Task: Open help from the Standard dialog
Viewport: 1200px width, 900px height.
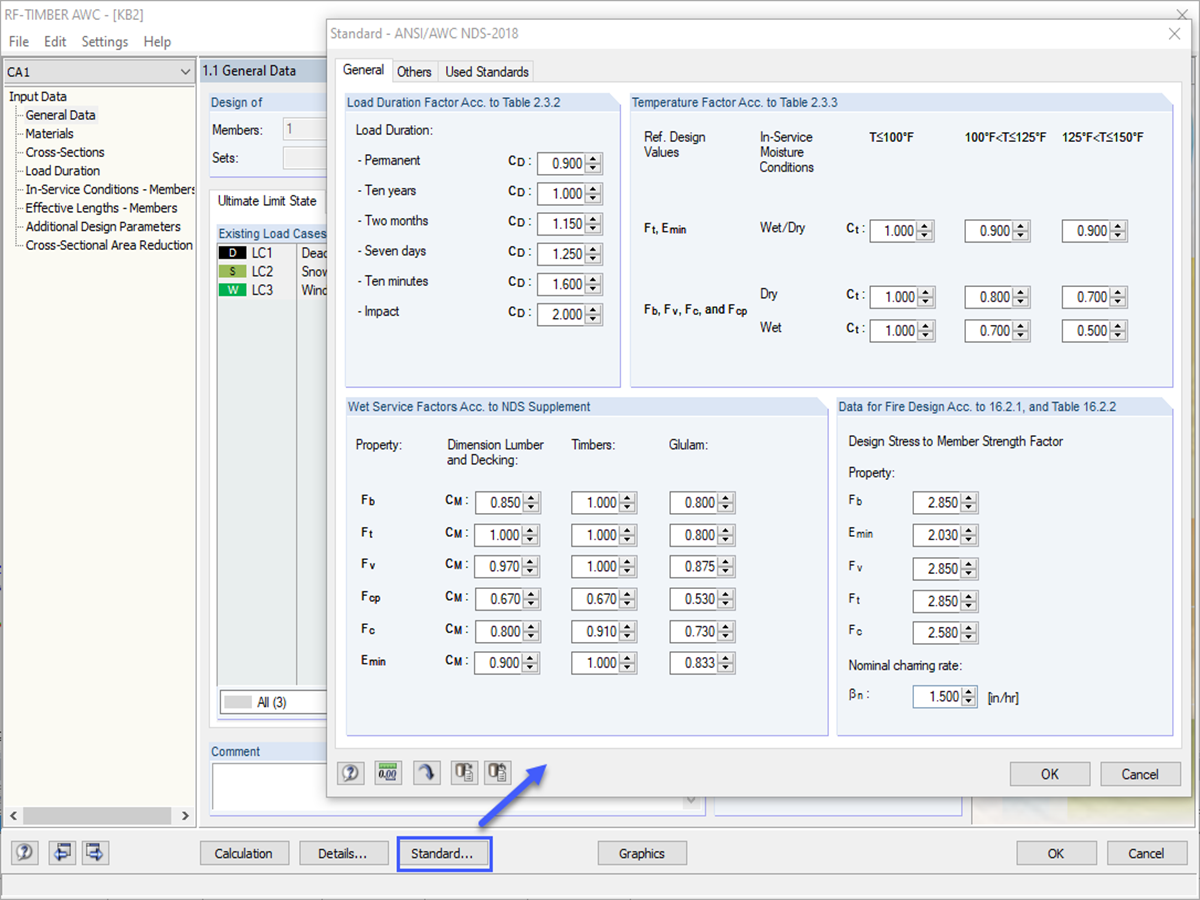Action: 350,772
